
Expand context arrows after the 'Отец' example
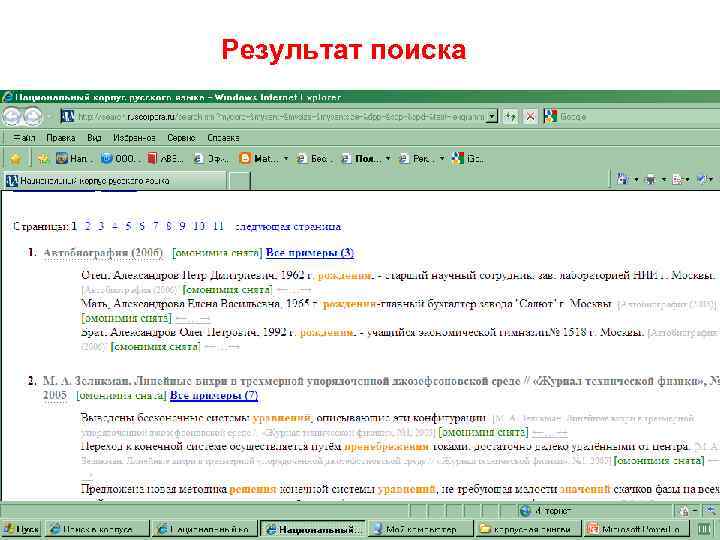point(294,290)
